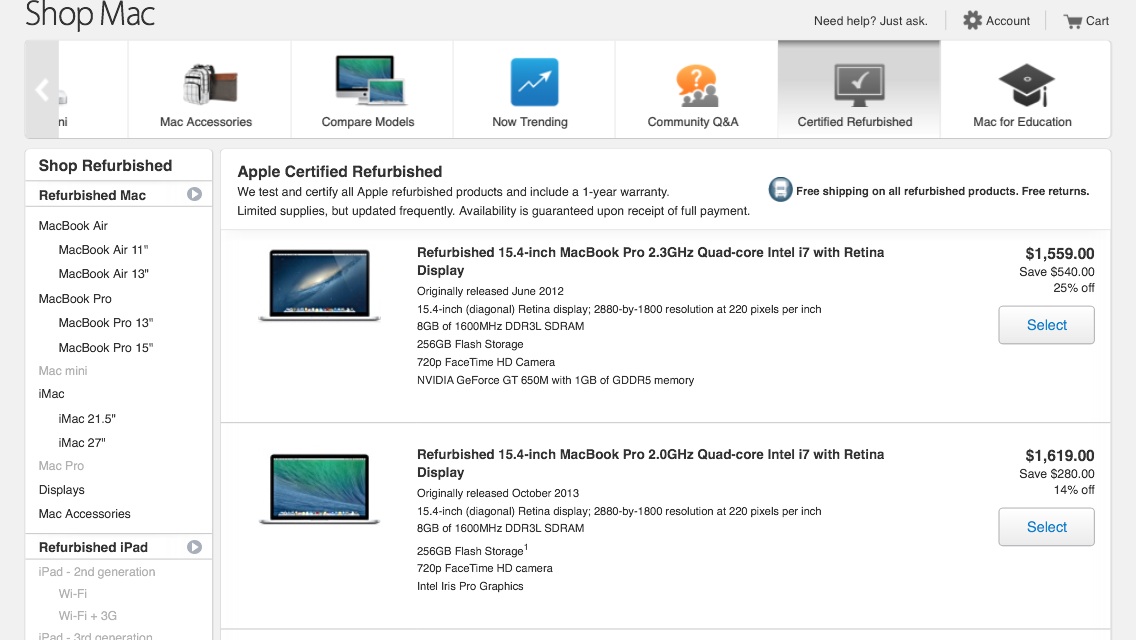This screenshot has height=640, width=1136.
Task: Click the greyed Mac Pro sidebar entry
Action: (61, 465)
